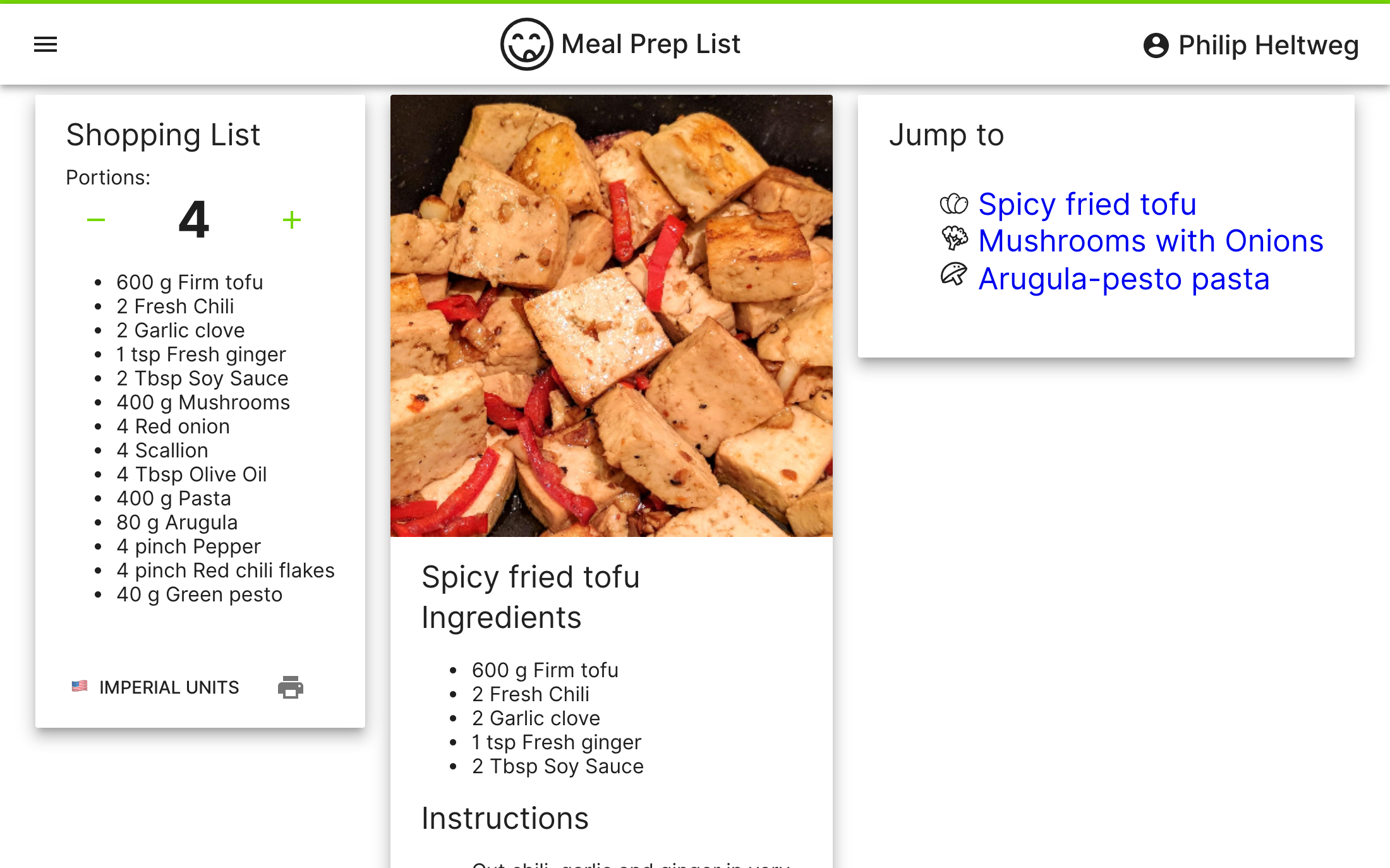Jump to Spicy fried tofu recipe

point(1087,204)
